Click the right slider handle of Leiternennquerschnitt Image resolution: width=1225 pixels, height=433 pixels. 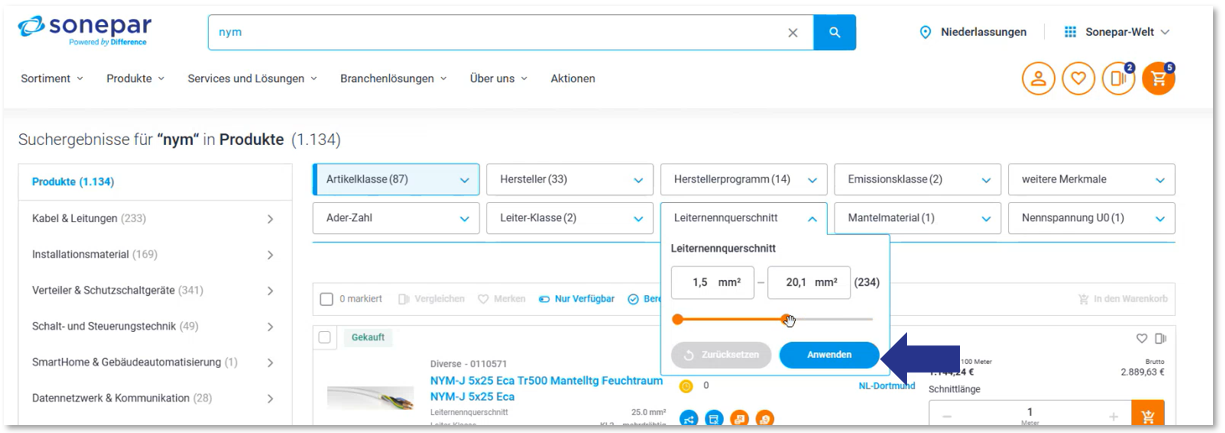pyautogui.click(x=785, y=319)
